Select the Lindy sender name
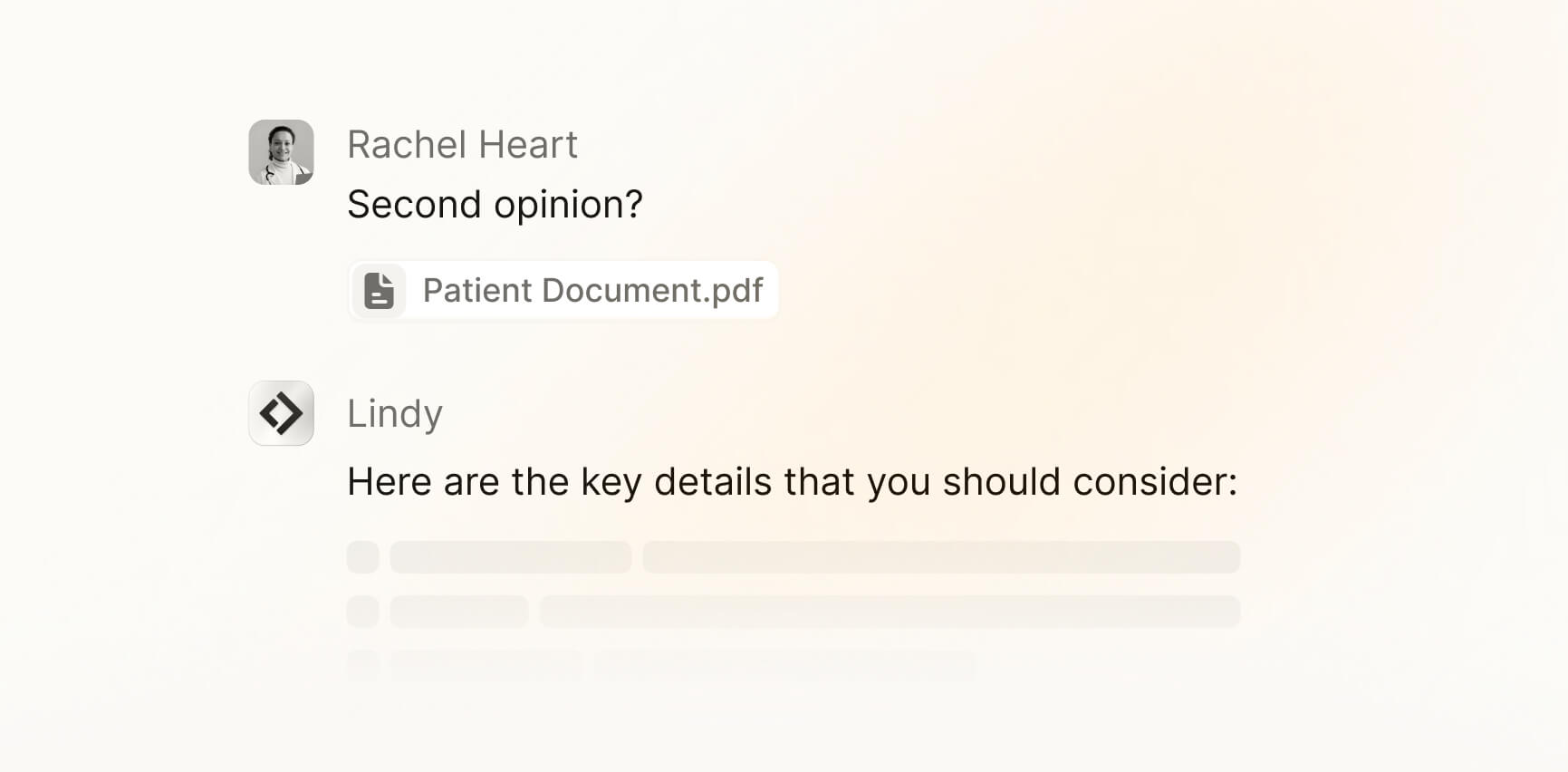The height and width of the screenshot is (772, 1568). (395, 414)
